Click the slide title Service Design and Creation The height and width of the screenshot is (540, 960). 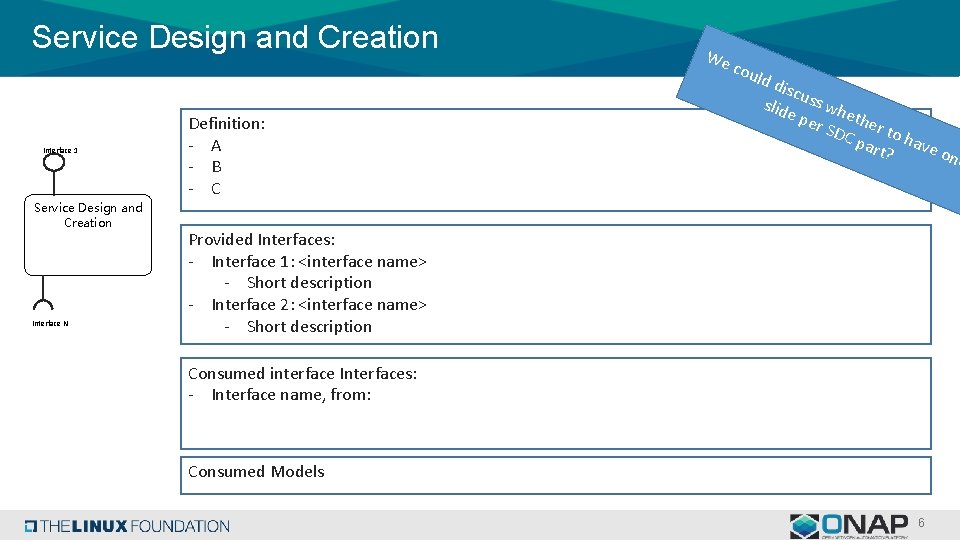(x=235, y=37)
